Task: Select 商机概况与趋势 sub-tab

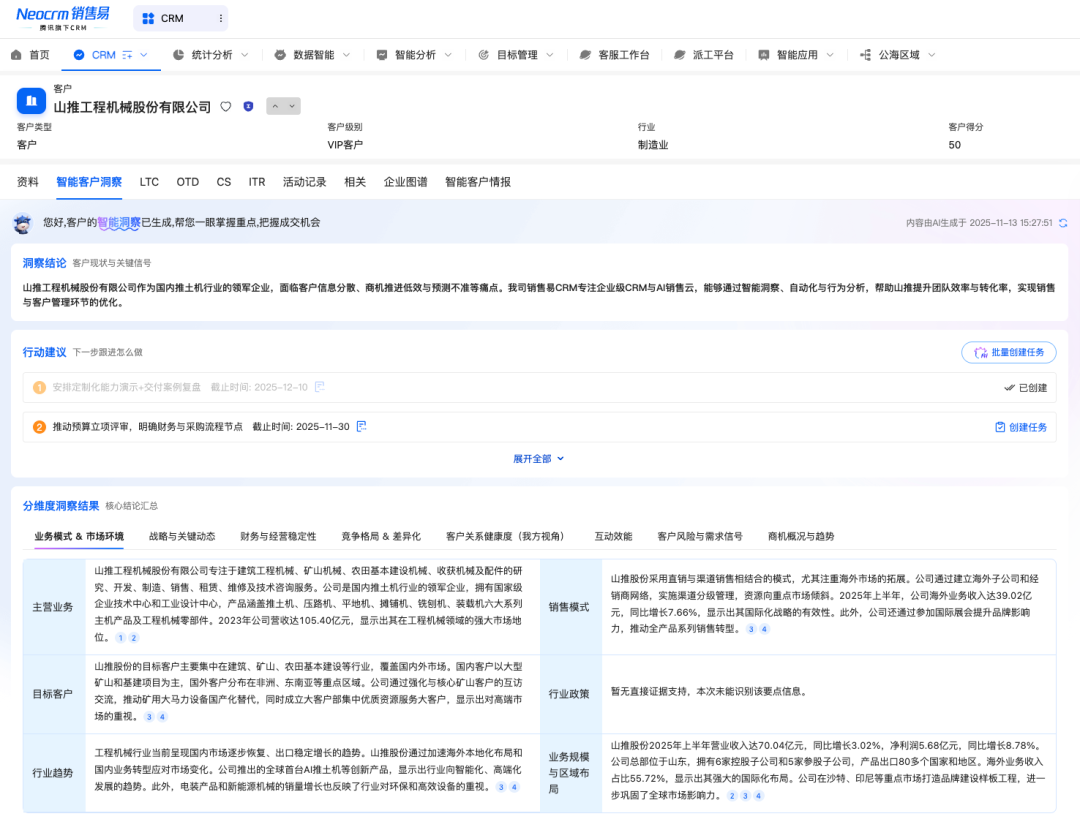Action: [x=801, y=536]
